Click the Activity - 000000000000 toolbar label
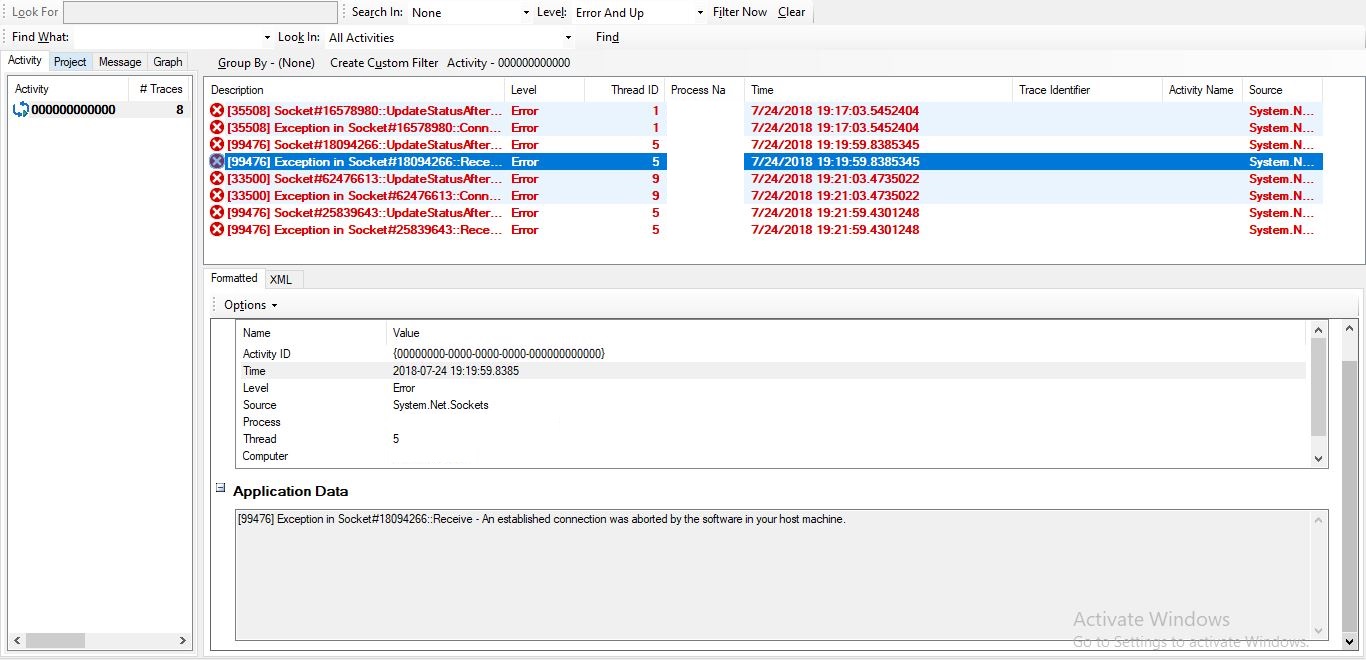The width and height of the screenshot is (1366, 660). (508, 63)
